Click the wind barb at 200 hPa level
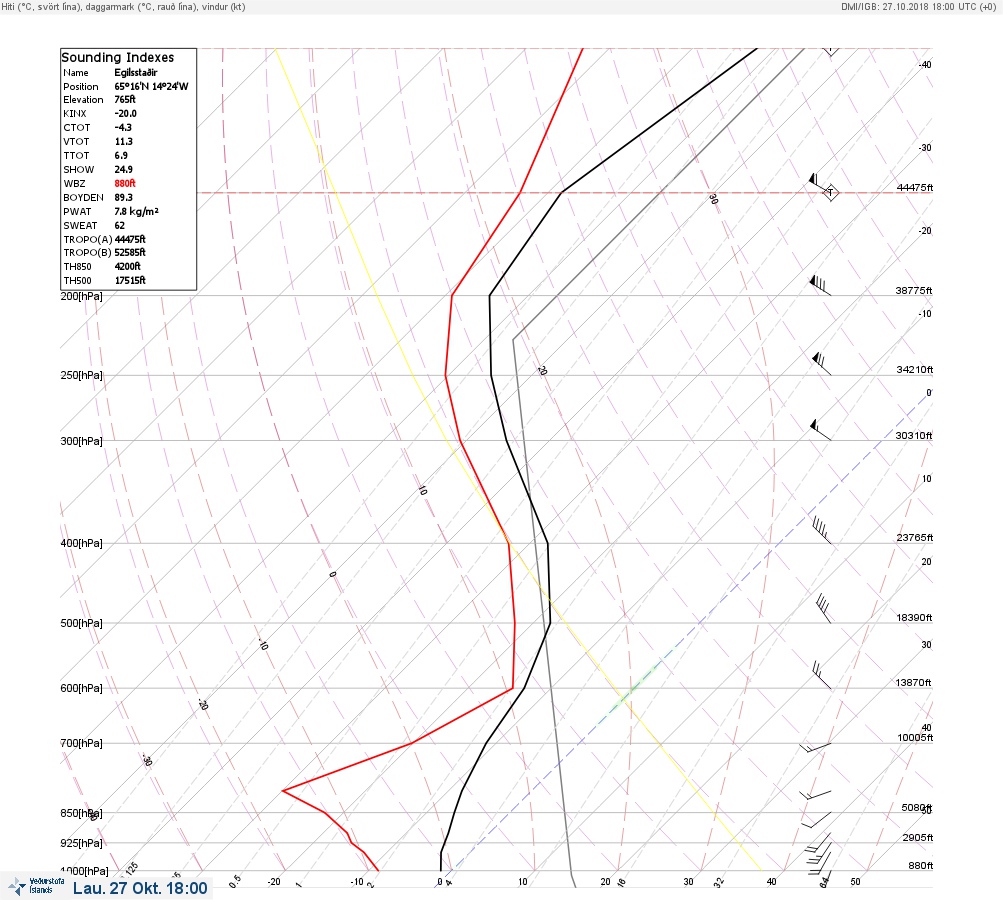 tap(820, 285)
